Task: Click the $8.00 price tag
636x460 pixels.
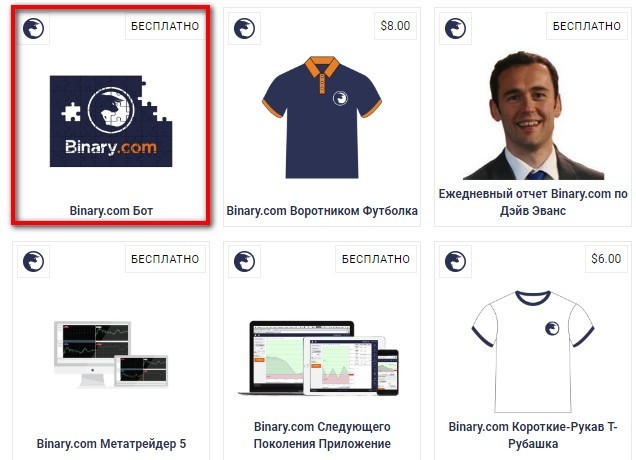Action: click(x=395, y=26)
